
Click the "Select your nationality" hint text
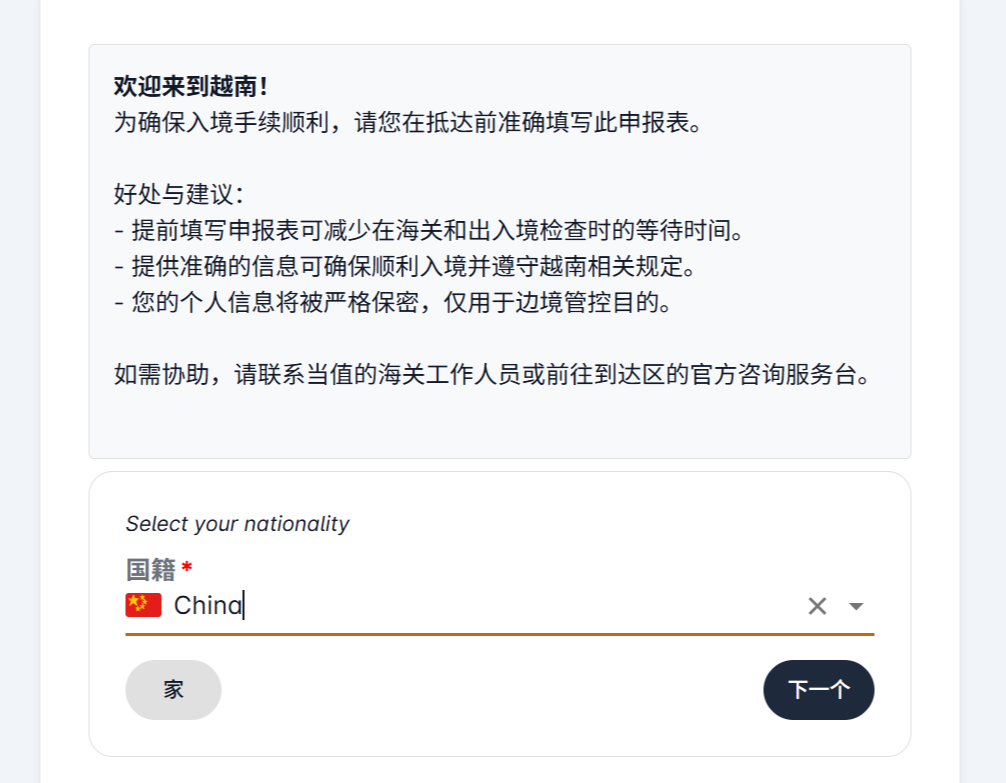[238, 524]
